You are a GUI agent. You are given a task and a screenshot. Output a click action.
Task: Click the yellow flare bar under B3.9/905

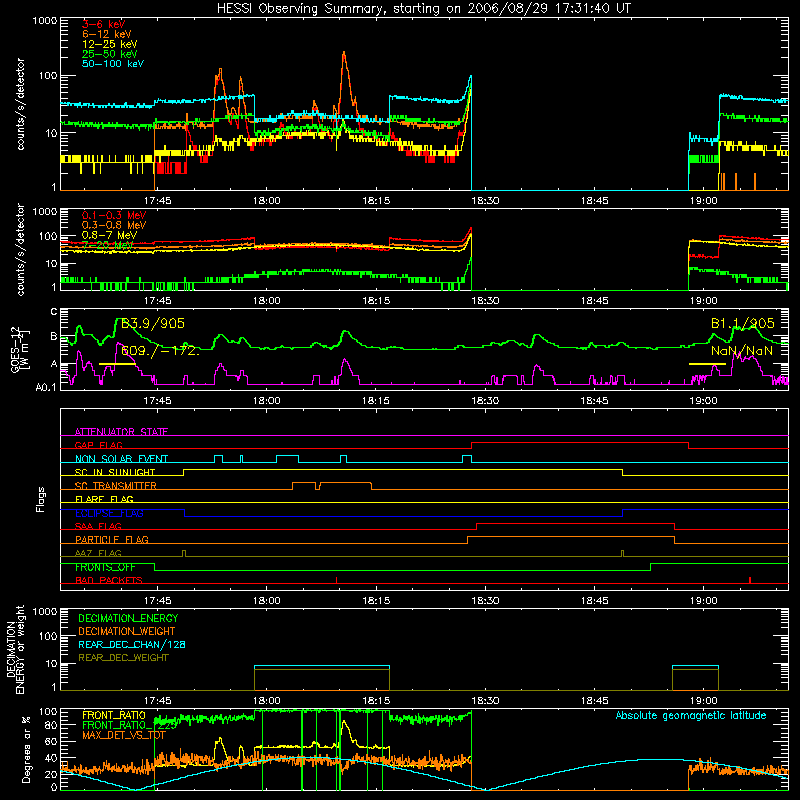tap(117, 364)
